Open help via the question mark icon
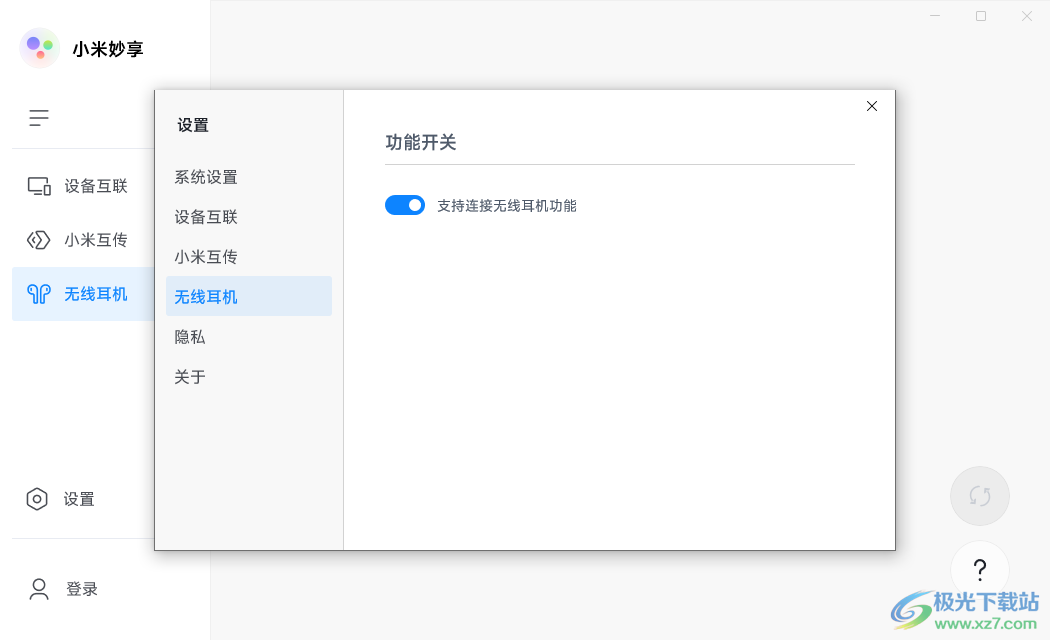This screenshot has width=1050, height=640. pyautogui.click(x=980, y=569)
